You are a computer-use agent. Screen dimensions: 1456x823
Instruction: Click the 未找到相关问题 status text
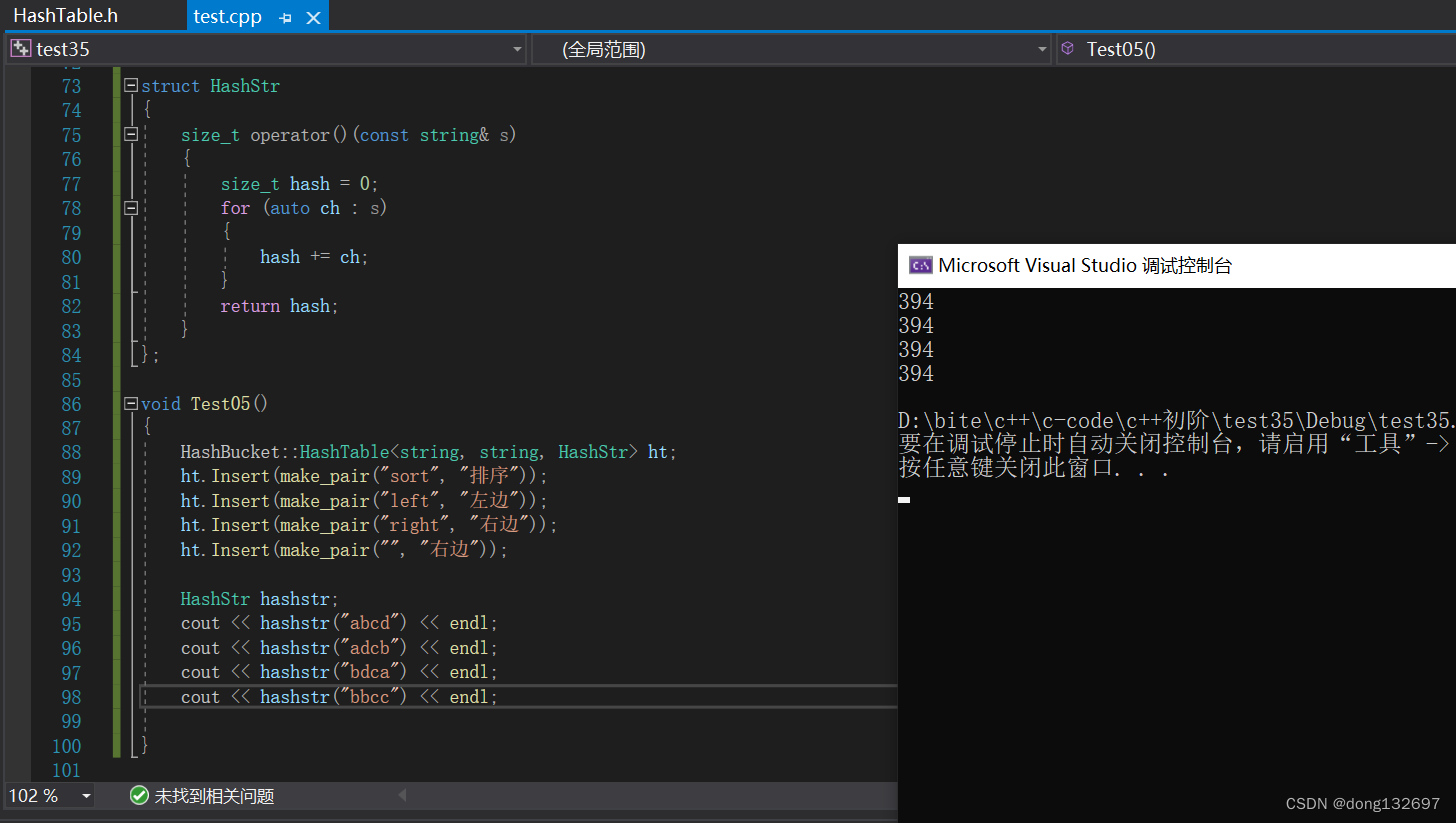(214, 796)
